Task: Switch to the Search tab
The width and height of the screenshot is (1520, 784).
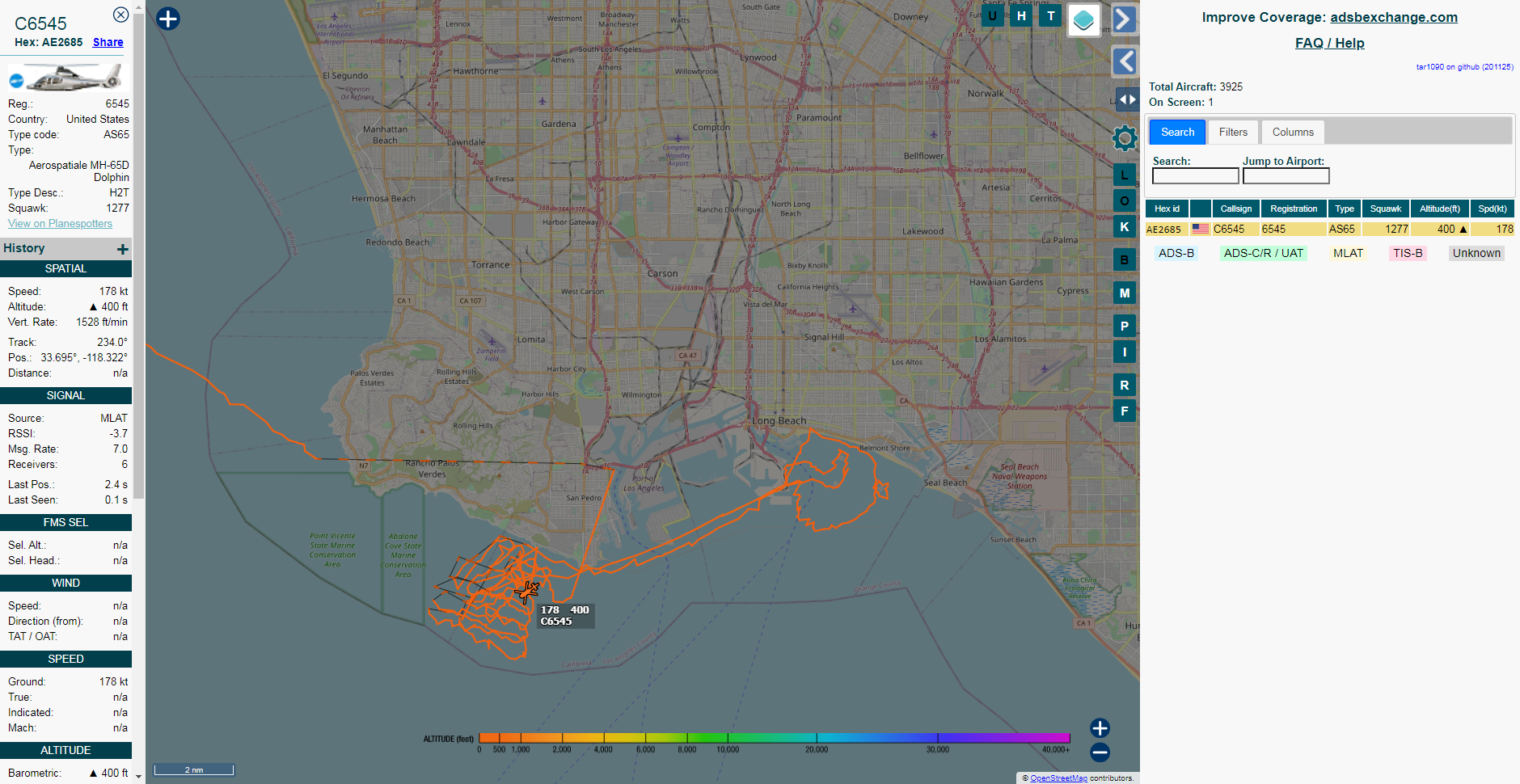Action: (x=1177, y=132)
